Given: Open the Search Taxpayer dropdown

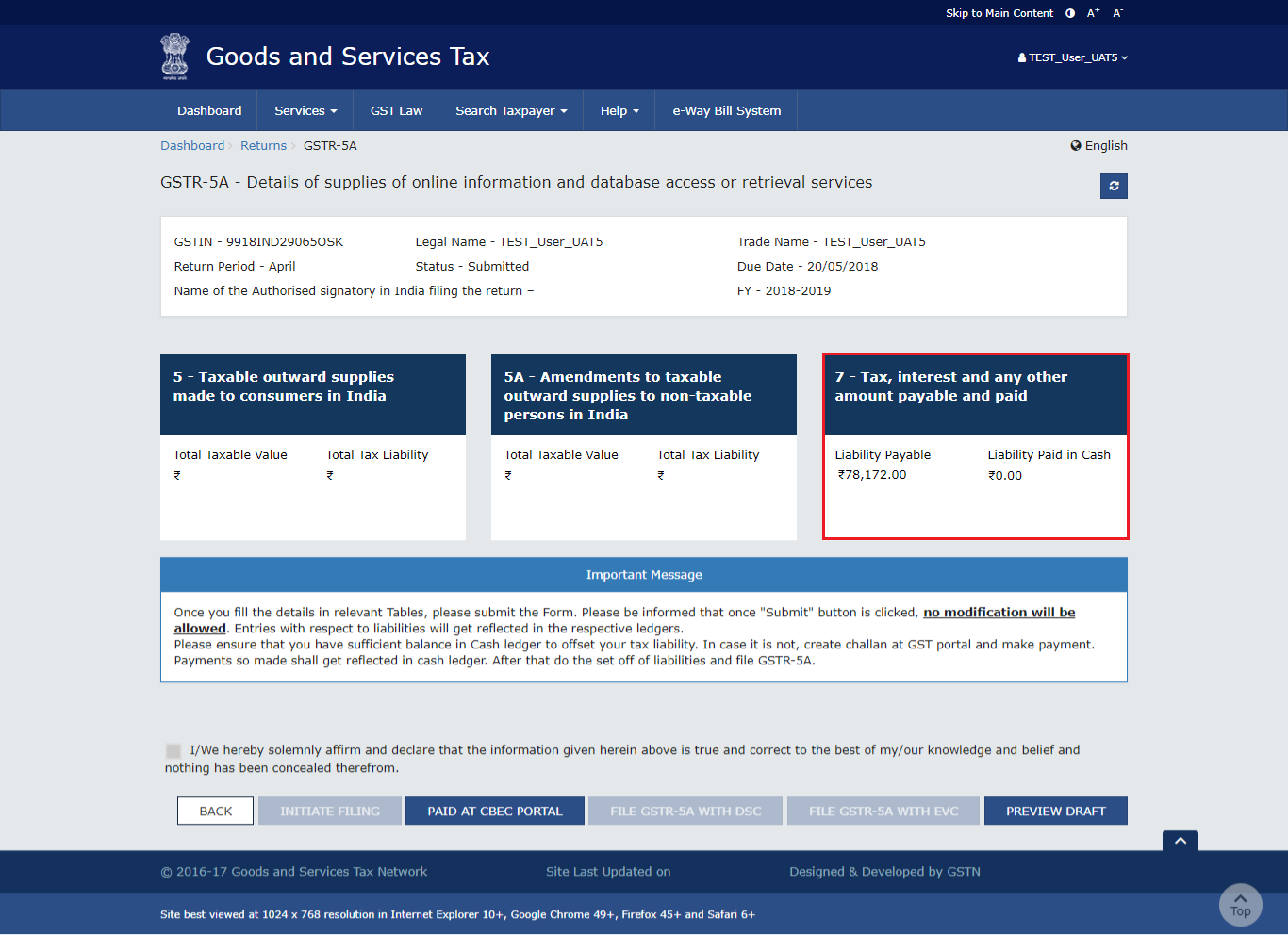Looking at the screenshot, I should pyautogui.click(x=511, y=110).
